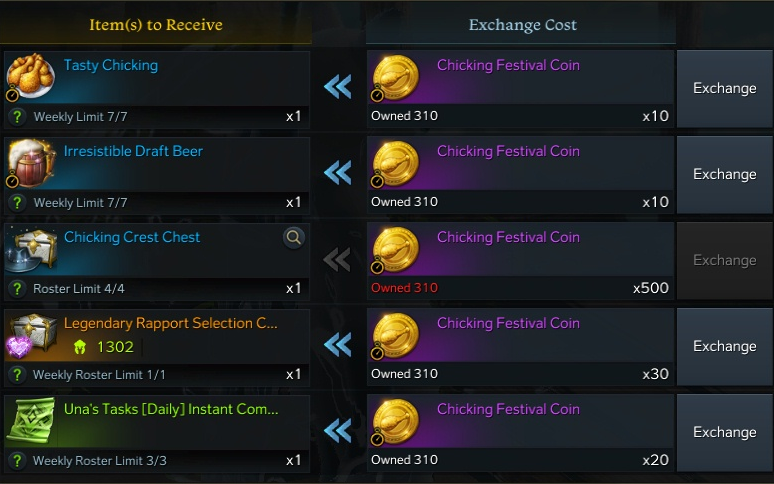Click the Legendary Rapport Selection Chest icon
This screenshot has height=484, width=774.
coord(30,335)
